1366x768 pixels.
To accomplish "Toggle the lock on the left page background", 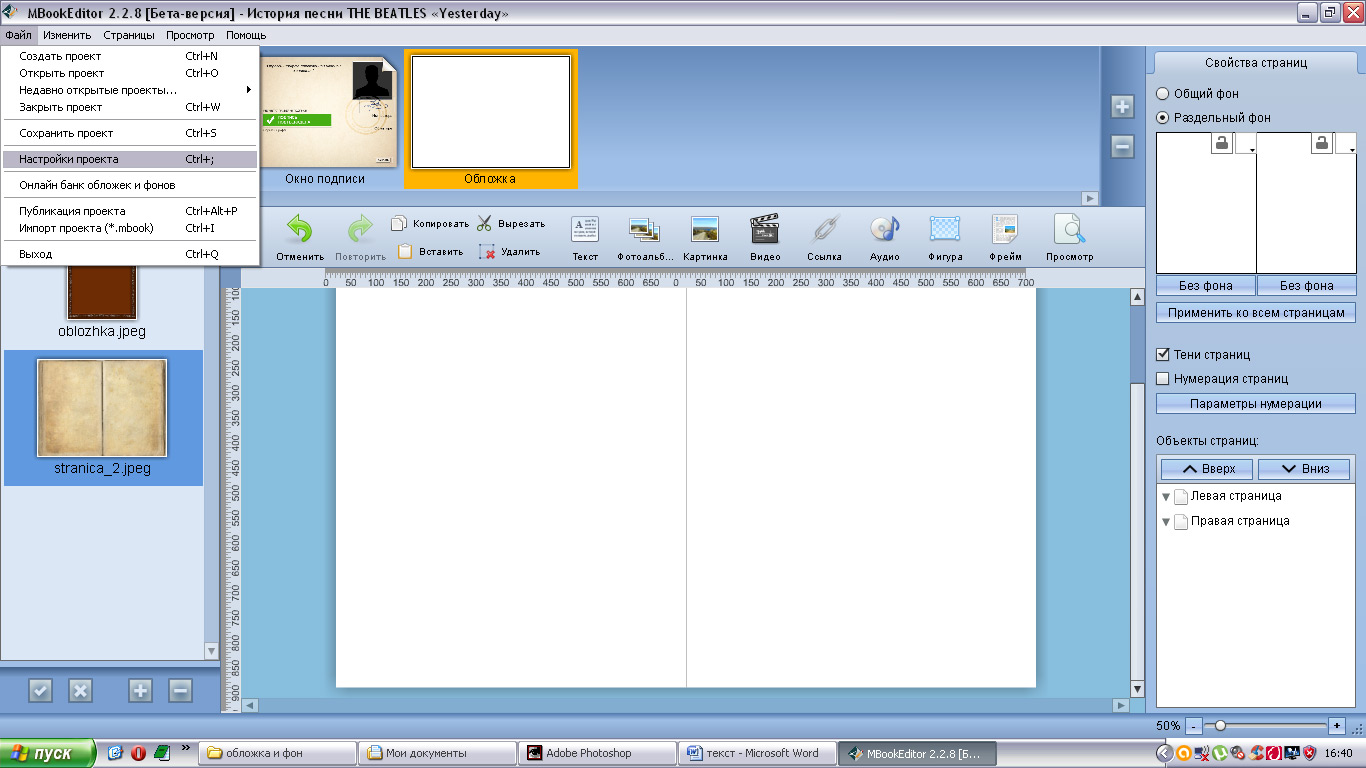I will tap(1222, 143).
